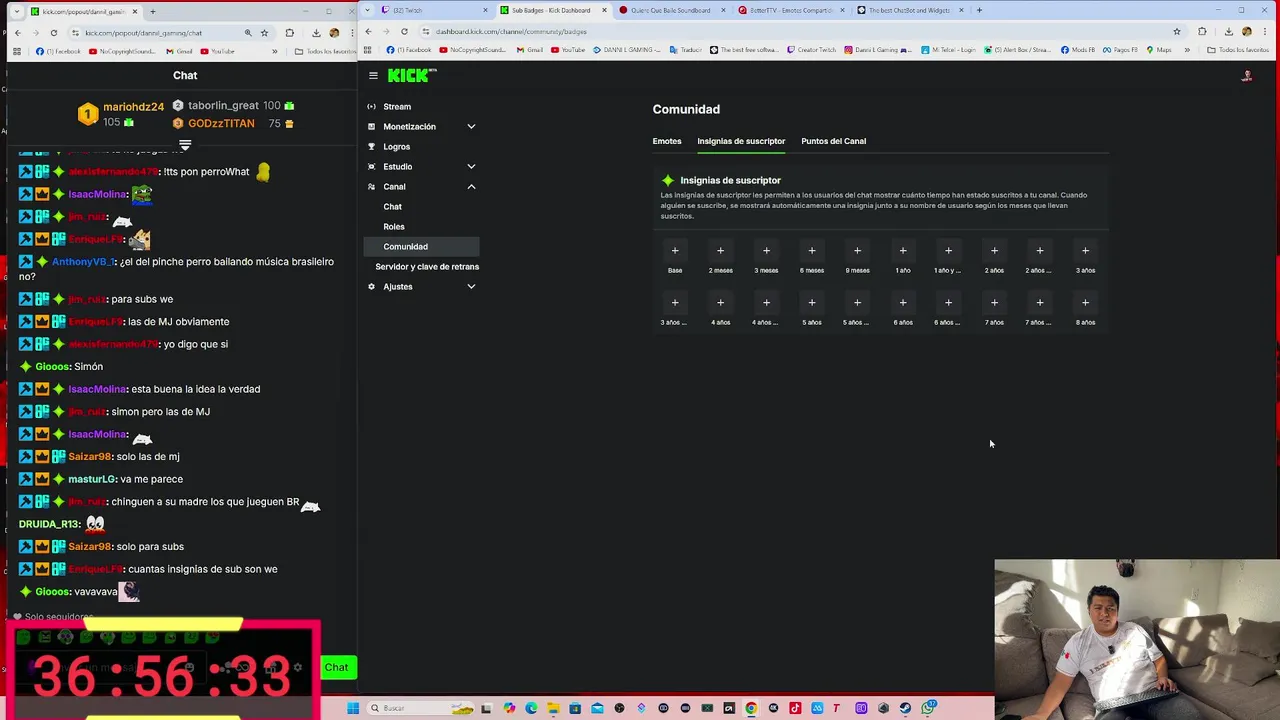Select Comunidad in the sidebar
1280x720 pixels.
pyautogui.click(x=422, y=247)
